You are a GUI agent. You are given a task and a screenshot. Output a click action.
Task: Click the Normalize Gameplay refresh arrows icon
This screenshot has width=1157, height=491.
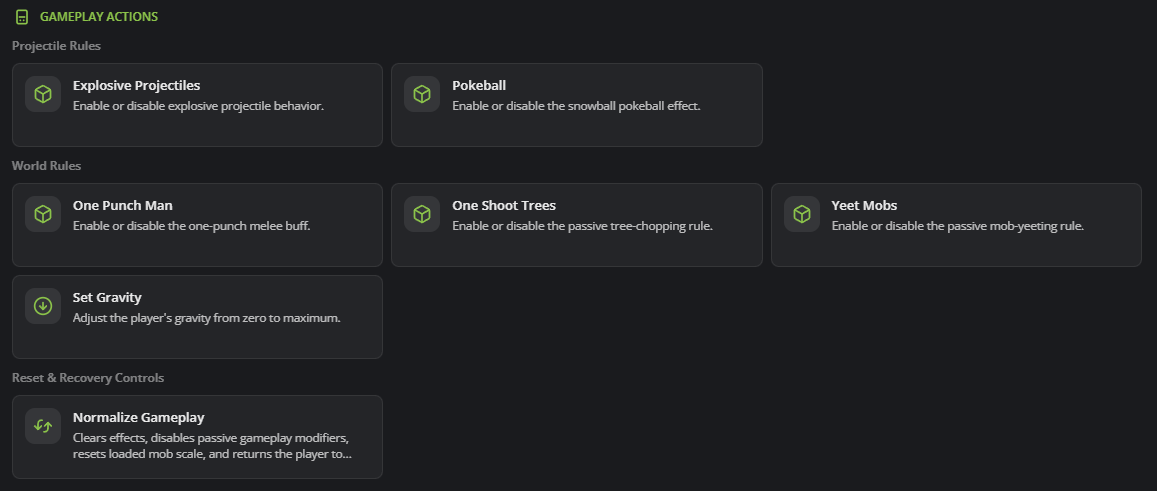[43, 426]
